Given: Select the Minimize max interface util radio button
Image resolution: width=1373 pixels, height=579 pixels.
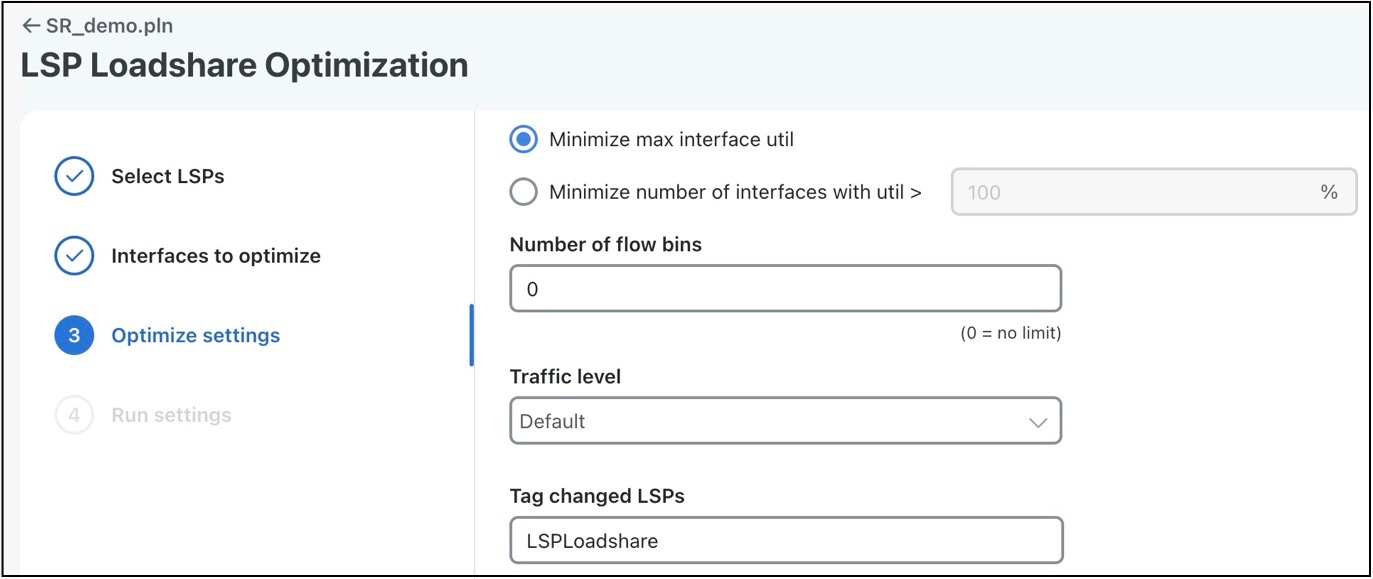Looking at the screenshot, I should 523,140.
